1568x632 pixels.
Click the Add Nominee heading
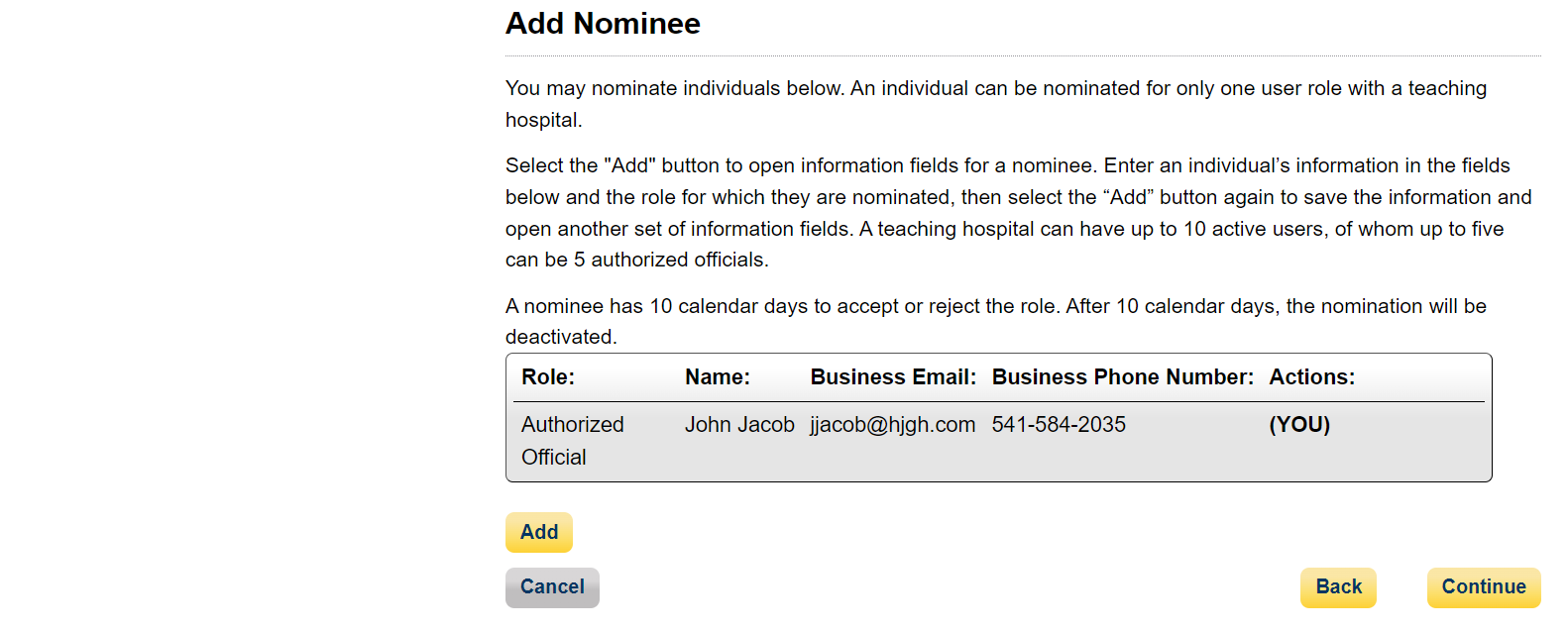point(603,24)
